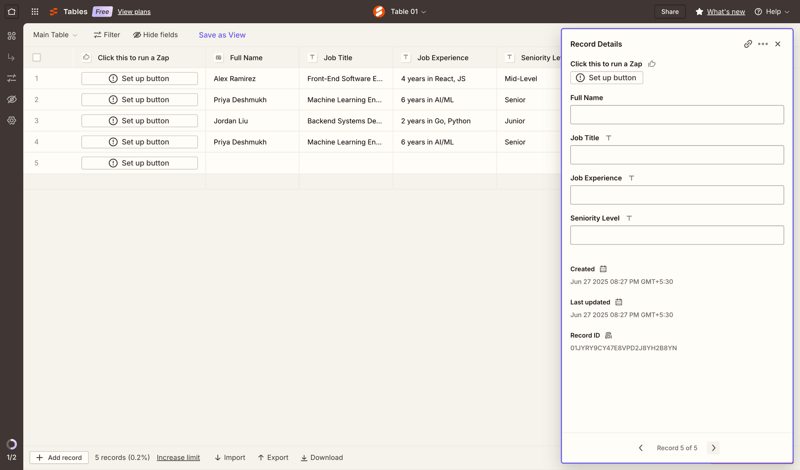
Task: Copy record link icon in Record Details
Action: coord(747,44)
